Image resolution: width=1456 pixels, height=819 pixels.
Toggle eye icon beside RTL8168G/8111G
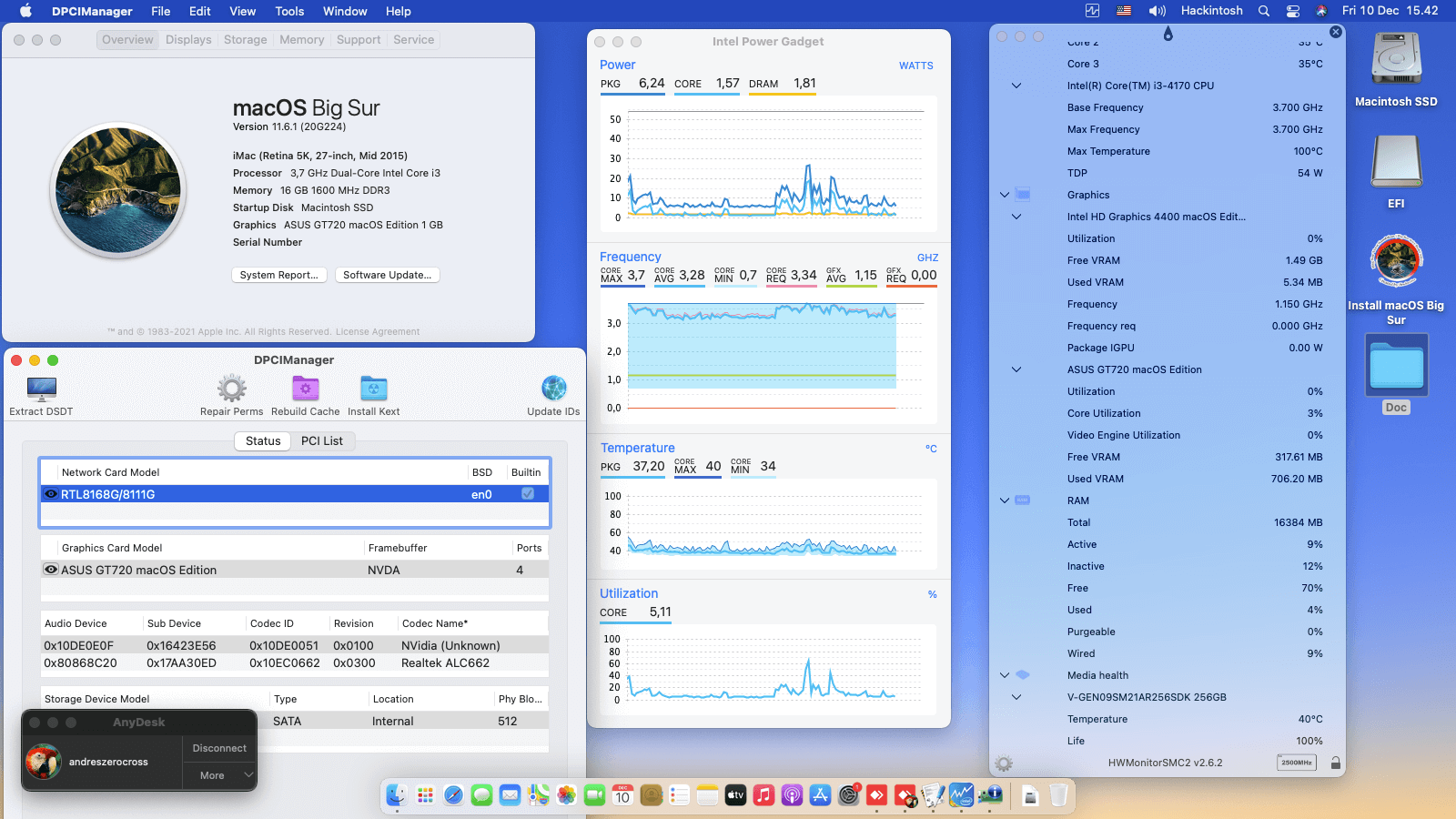(x=51, y=494)
